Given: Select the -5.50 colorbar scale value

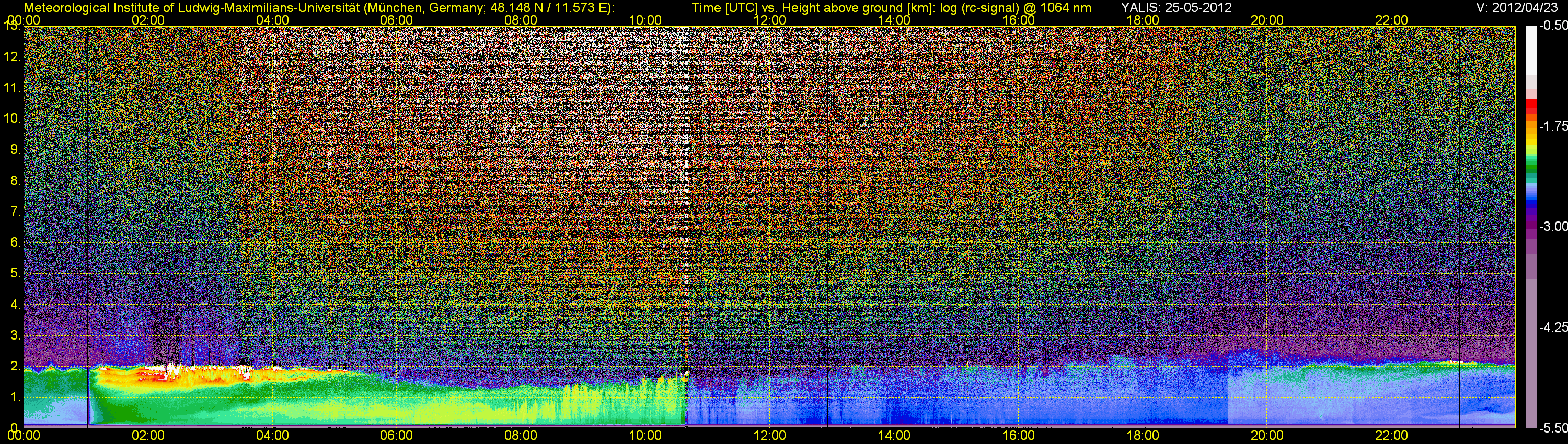Looking at the screenshot, I should [x=1553, y=428].
